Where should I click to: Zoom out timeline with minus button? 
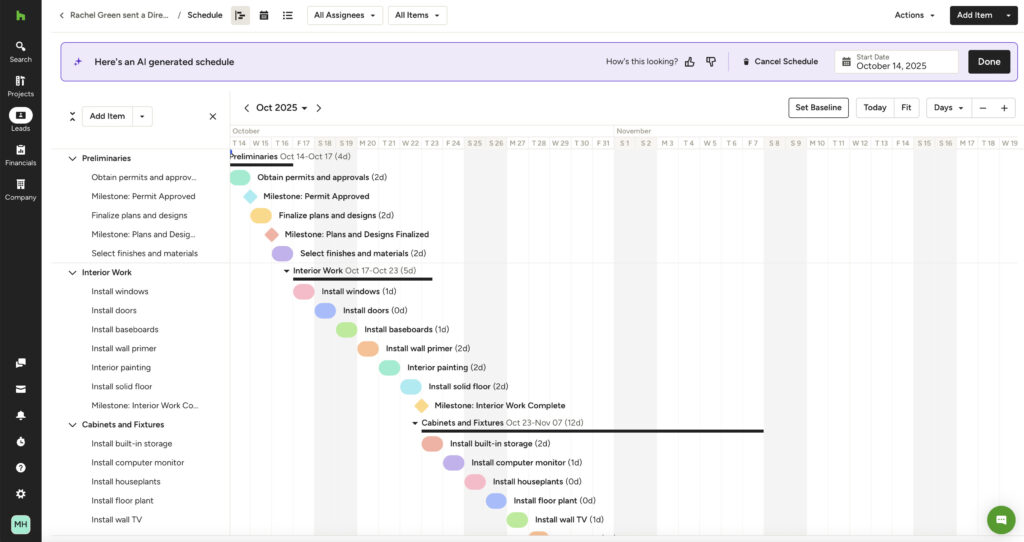point(983,108)
